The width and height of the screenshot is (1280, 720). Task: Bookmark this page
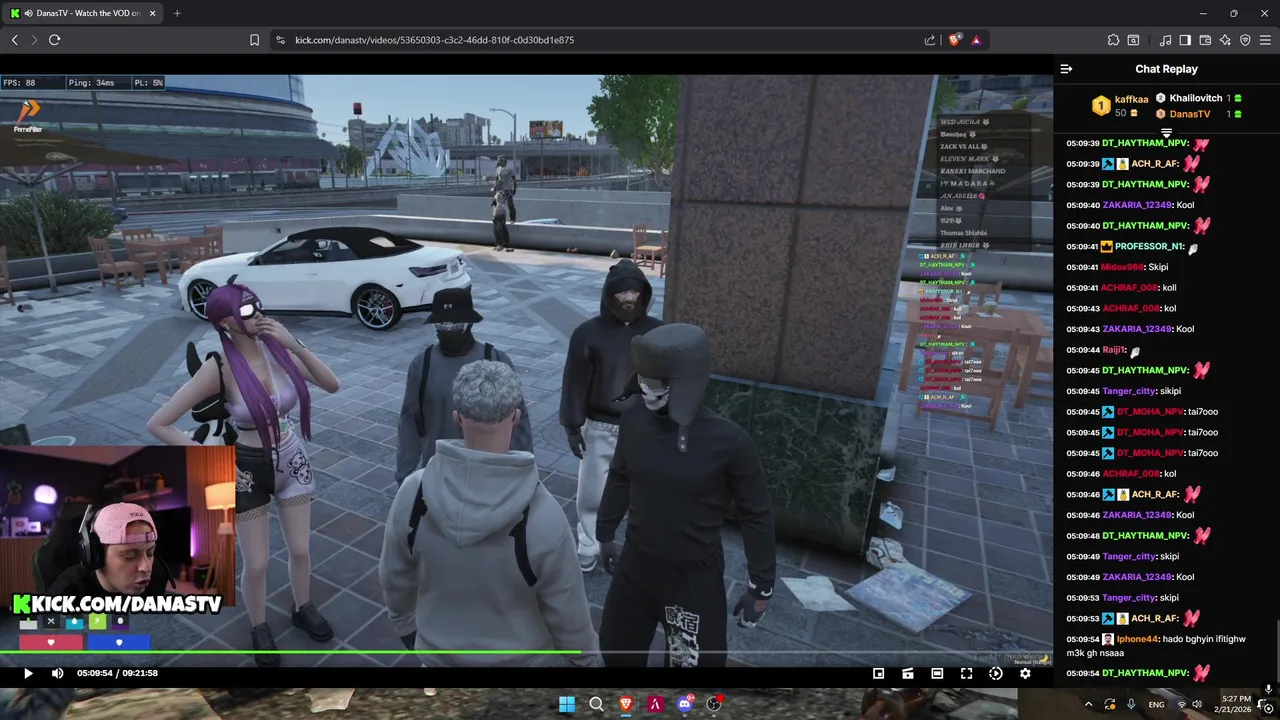tap(254, 40)
